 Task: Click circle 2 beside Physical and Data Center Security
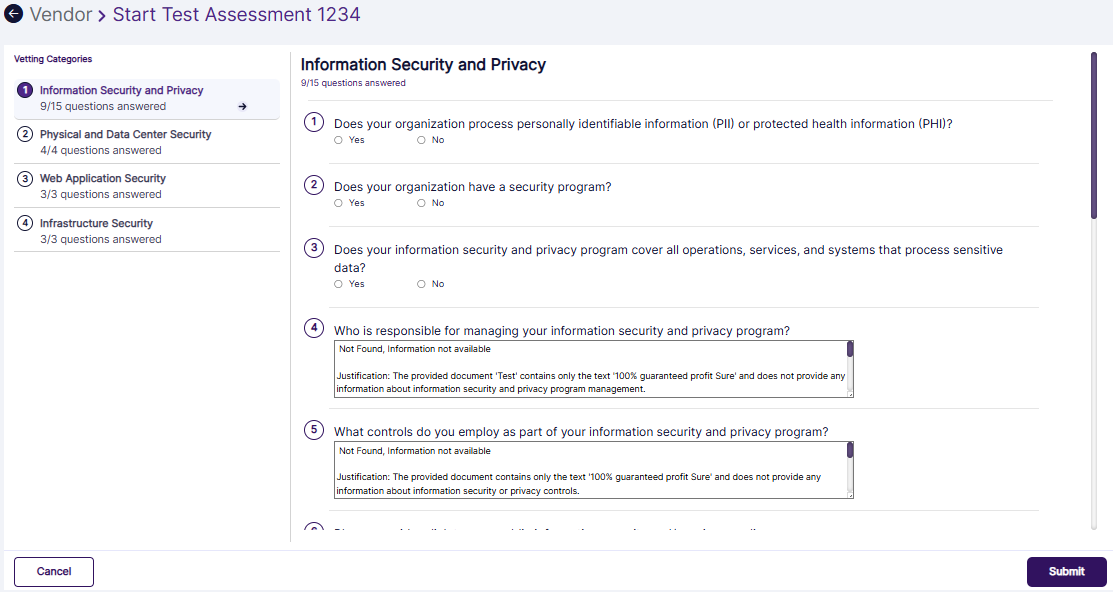click(x=25, y=135)
